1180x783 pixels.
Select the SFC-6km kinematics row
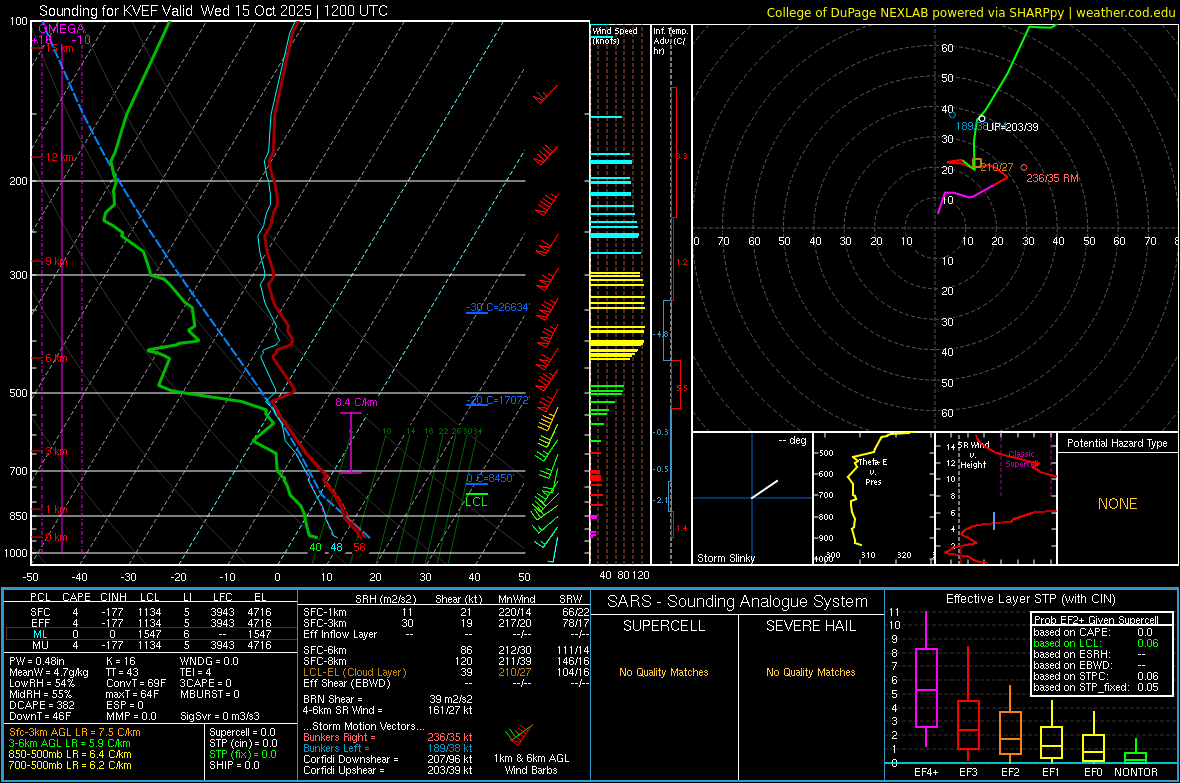click(446, 650)
